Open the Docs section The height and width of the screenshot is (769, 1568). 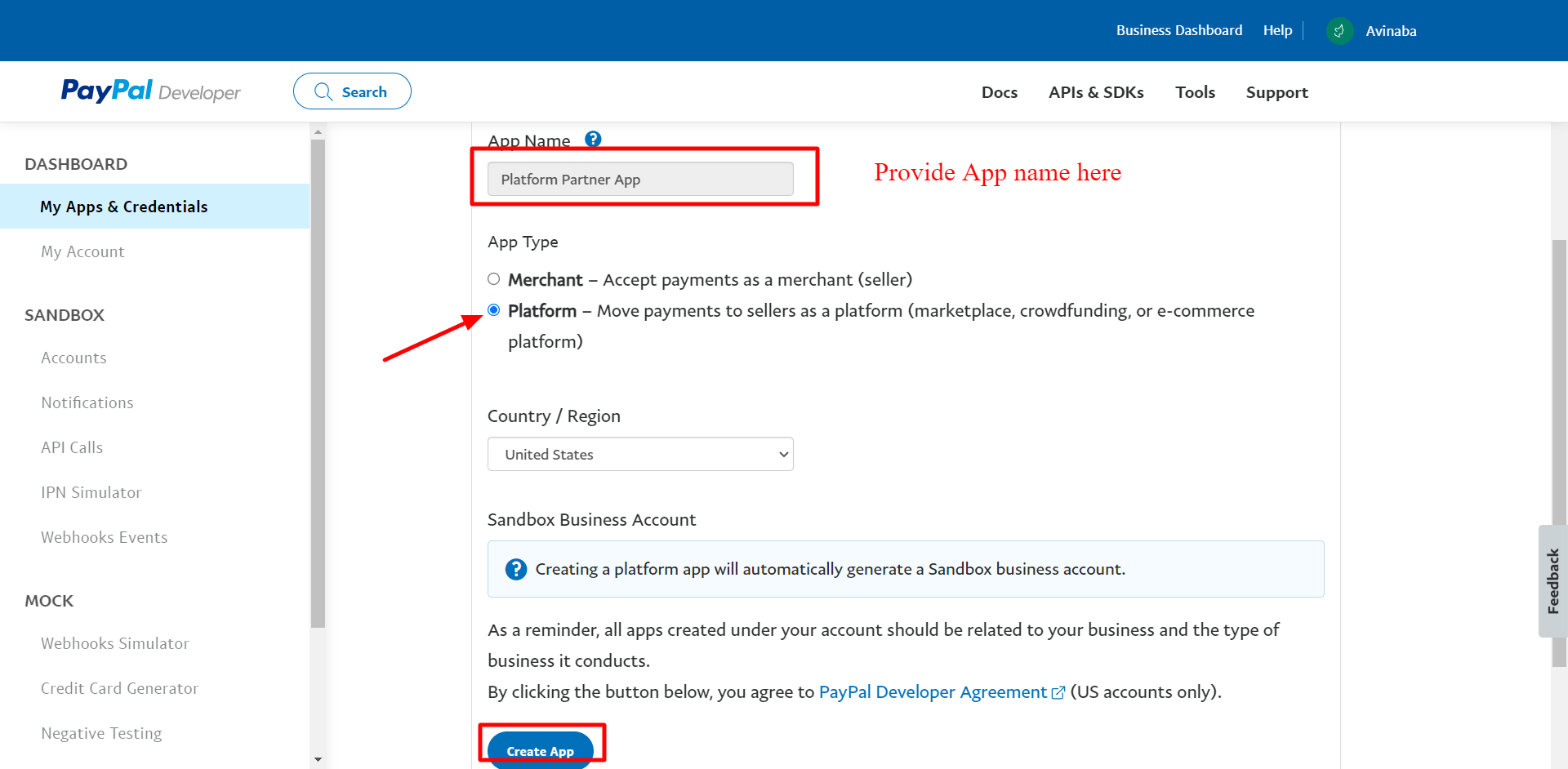1000,92
